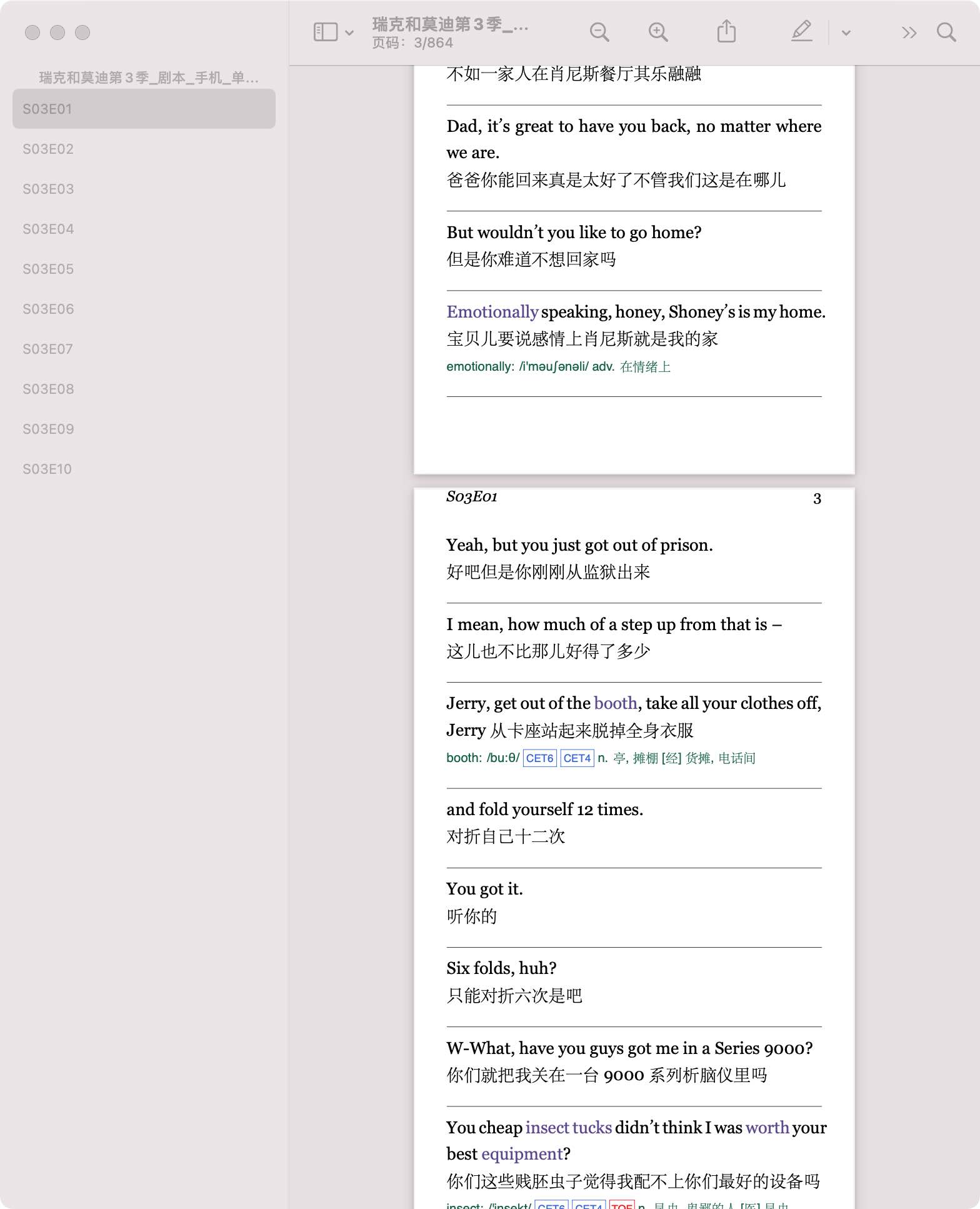Click the highlighted word "Emotionally"
Screen dimensions: 980x1209
point(492,311)
